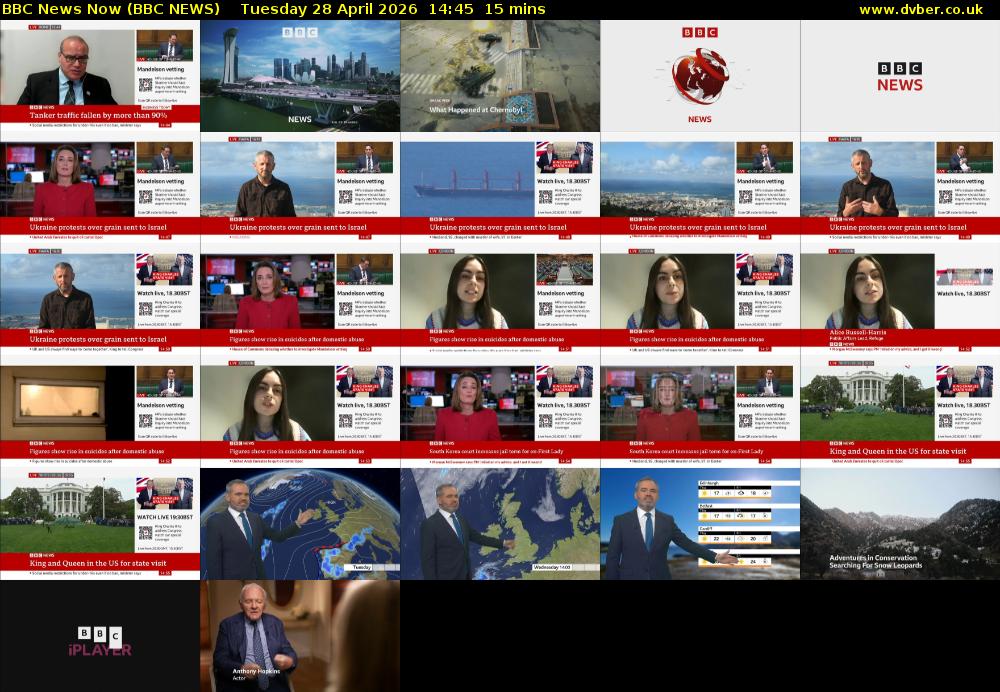Viewport: 1000px width, 692px height.
Task: Click the 'Anthony Hopkins' name caption
Action: [x=256, y=671]
